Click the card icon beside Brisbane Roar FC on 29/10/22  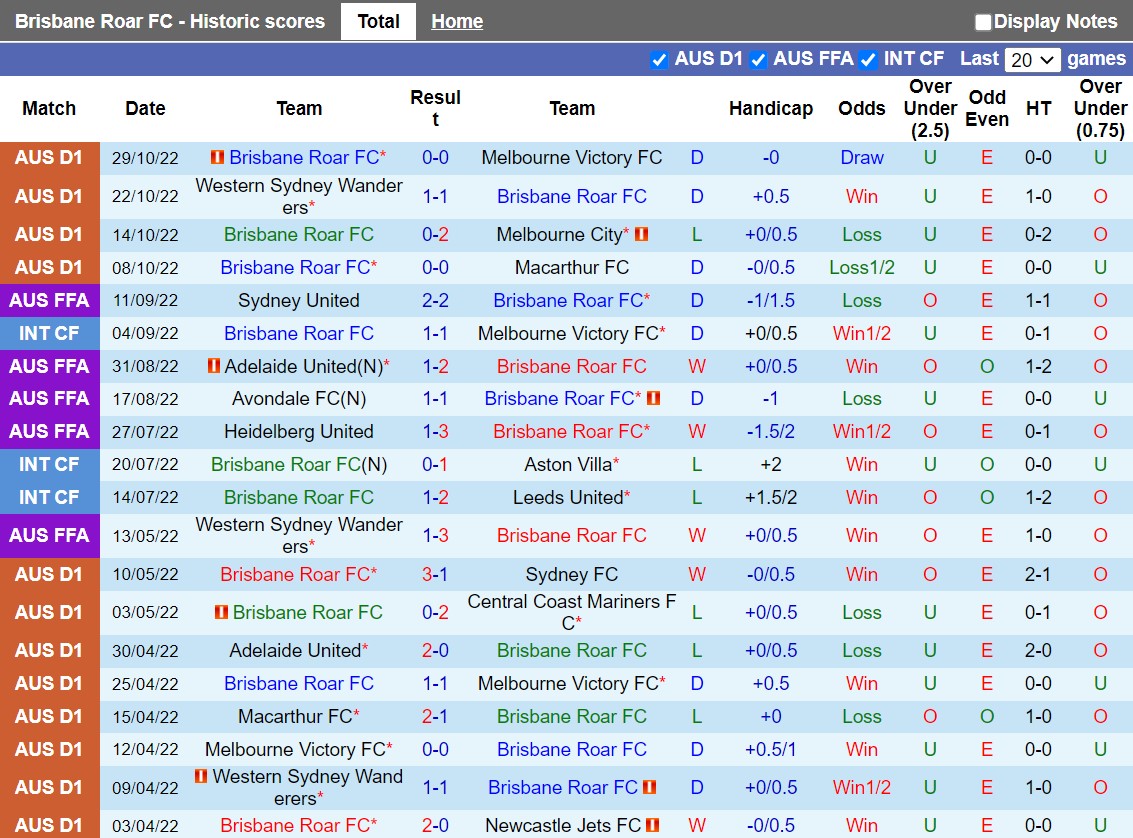click(x=219, y=157)
